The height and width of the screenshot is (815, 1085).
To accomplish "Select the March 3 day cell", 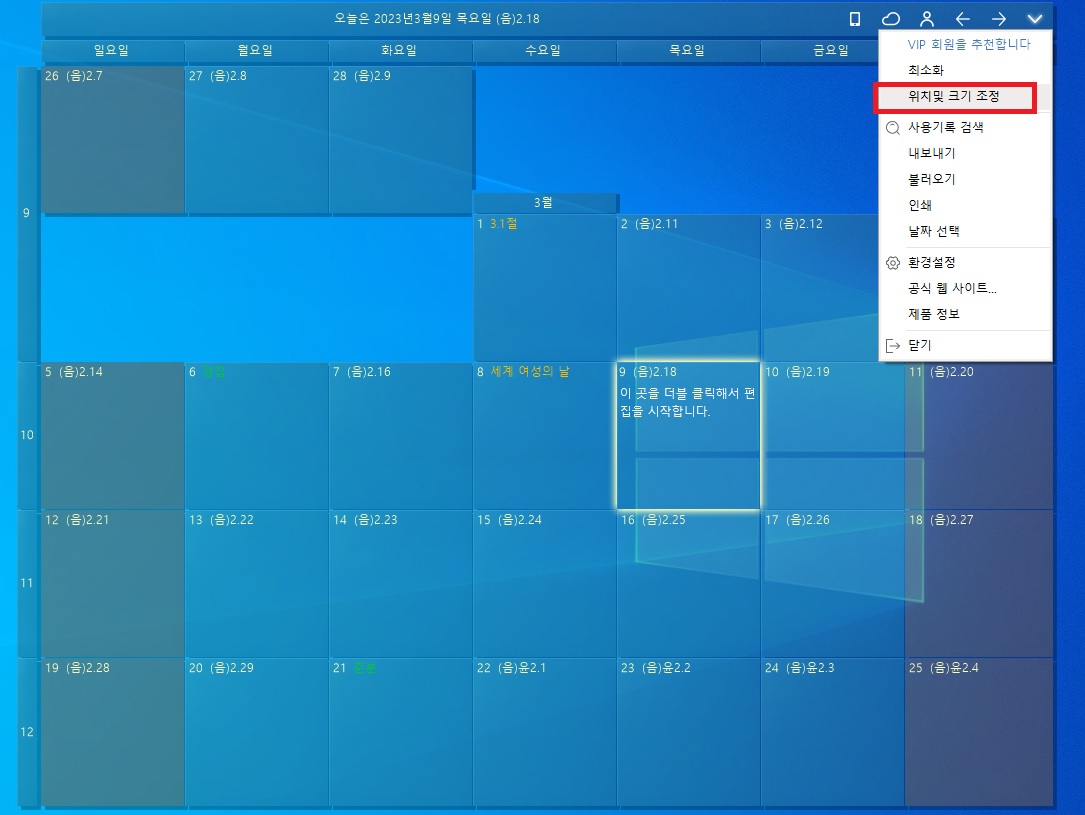I will point(820,288).
